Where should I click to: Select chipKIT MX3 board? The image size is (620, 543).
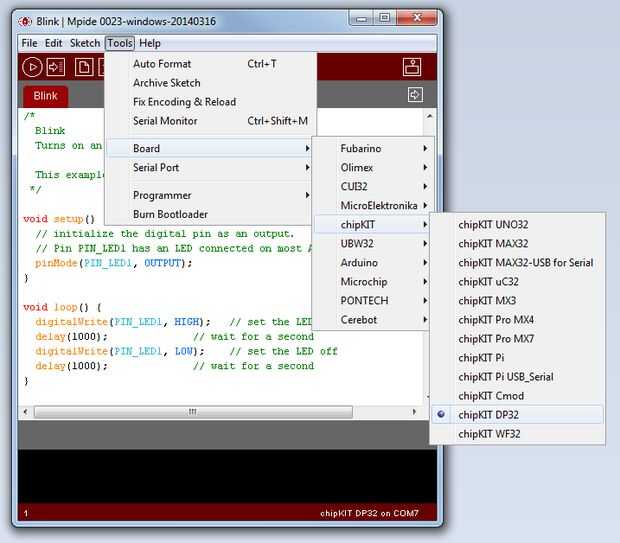coord(517,300)
